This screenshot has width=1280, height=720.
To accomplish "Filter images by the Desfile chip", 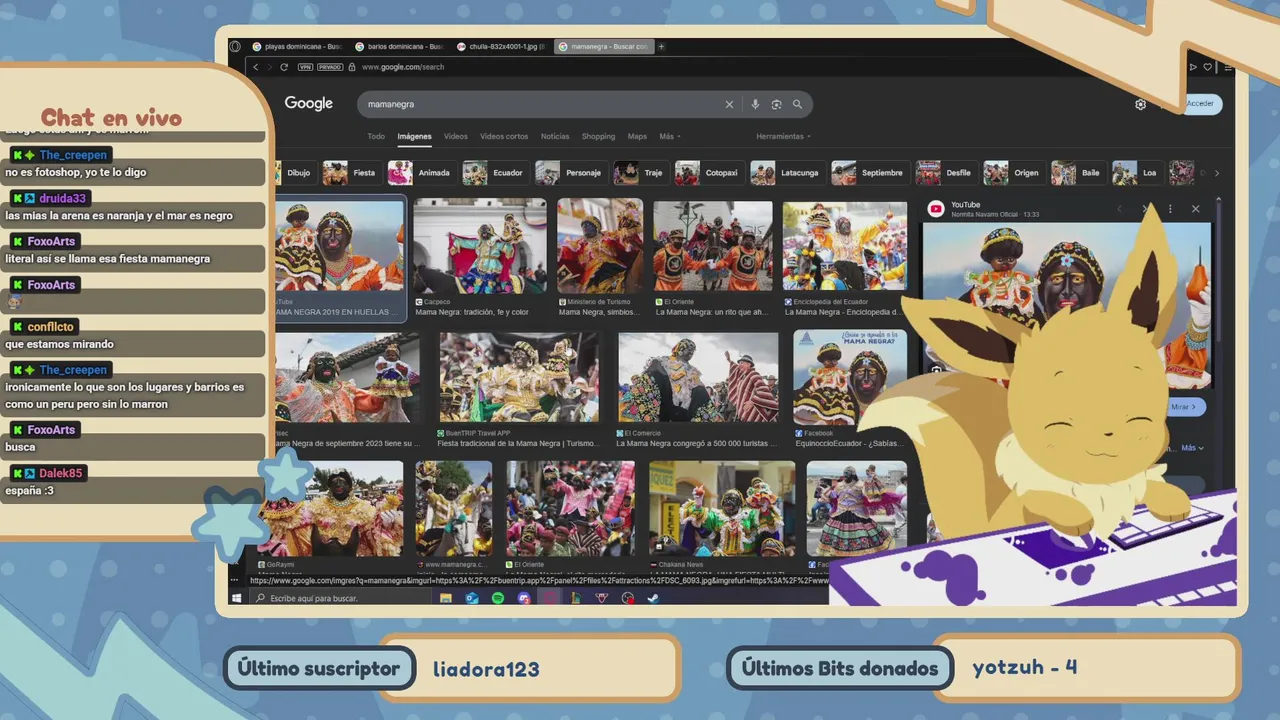I will [946, 173].
